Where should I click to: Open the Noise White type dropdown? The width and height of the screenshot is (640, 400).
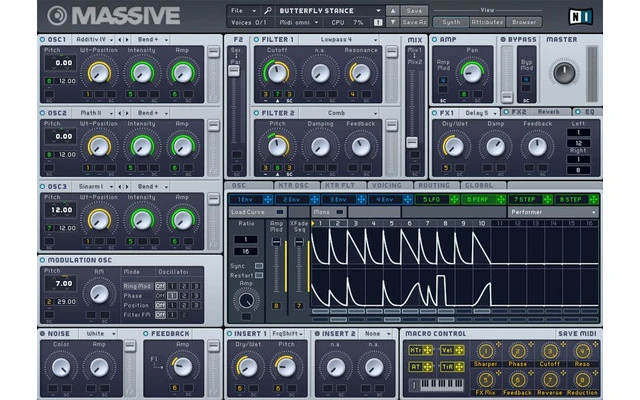[99, 333]
